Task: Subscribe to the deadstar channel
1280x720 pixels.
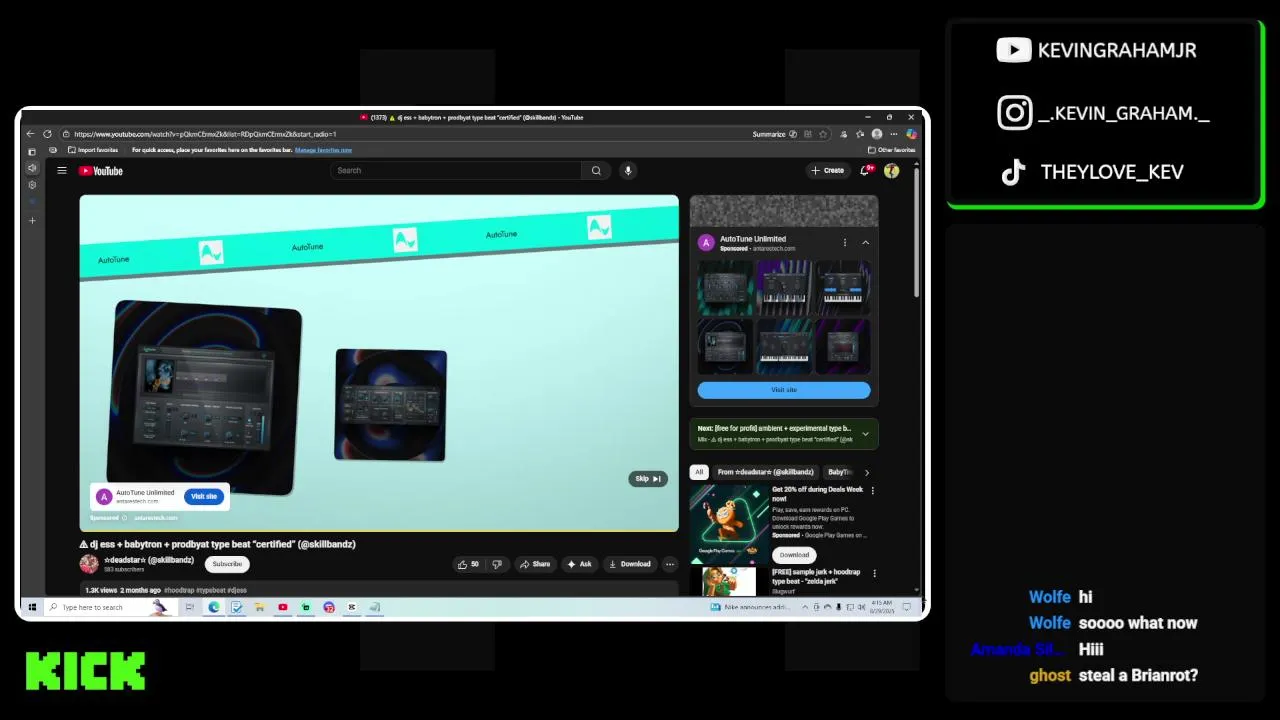Action: (227, 564)
